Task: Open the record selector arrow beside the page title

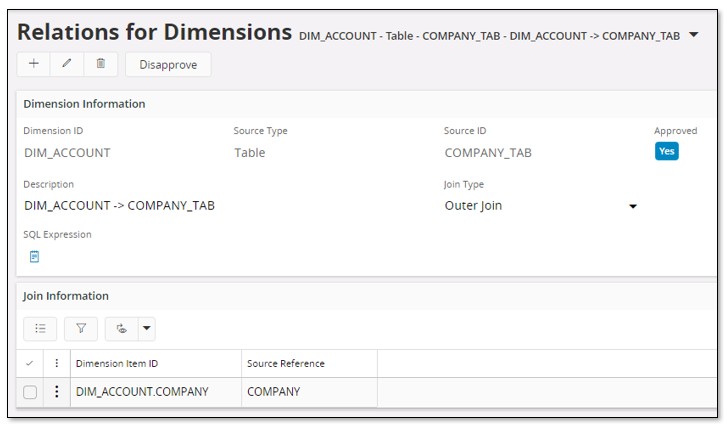Action: pyautogui.click(x=694, y=35)
